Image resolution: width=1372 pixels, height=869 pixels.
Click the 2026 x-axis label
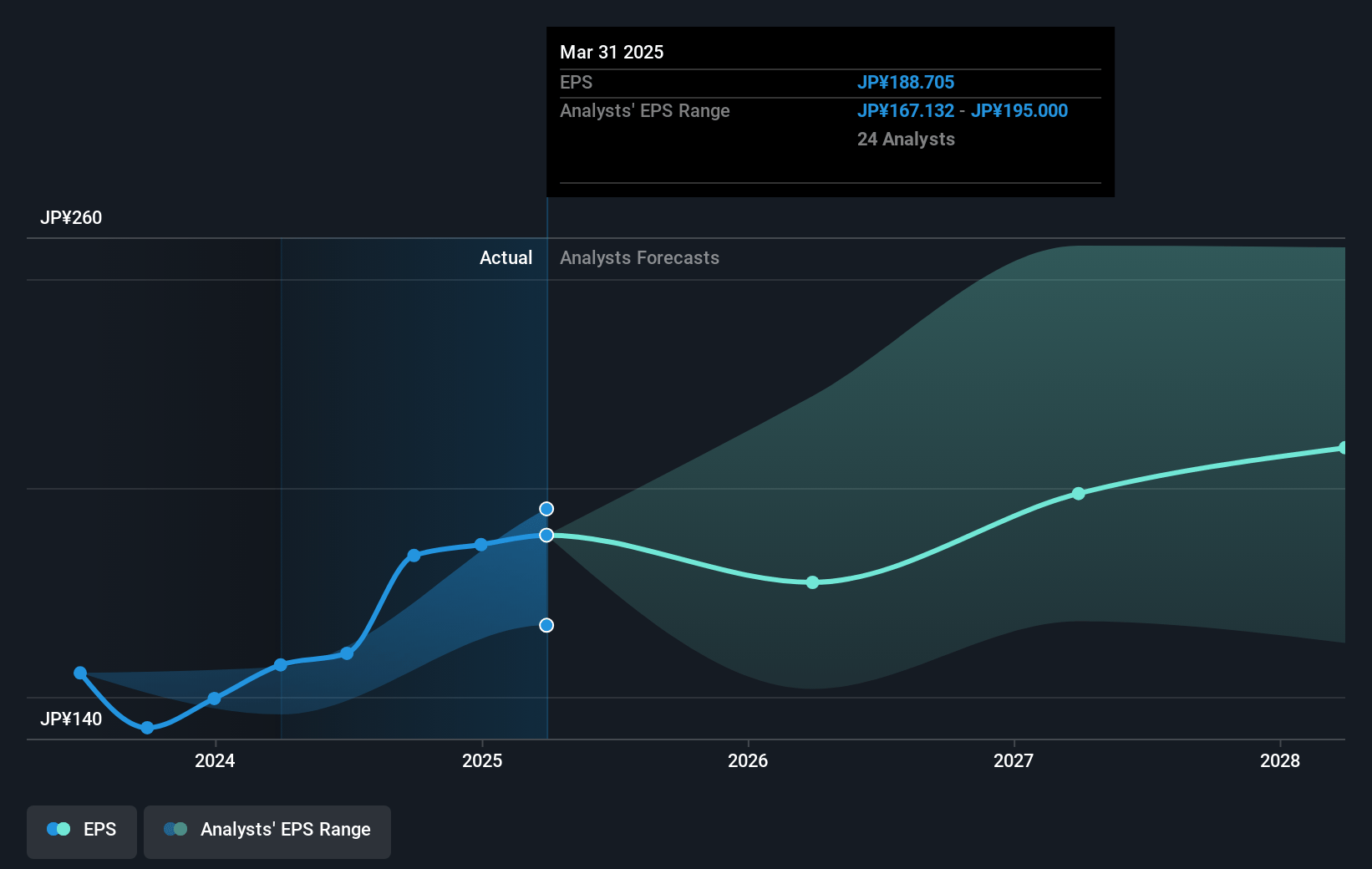coord(748,760)
